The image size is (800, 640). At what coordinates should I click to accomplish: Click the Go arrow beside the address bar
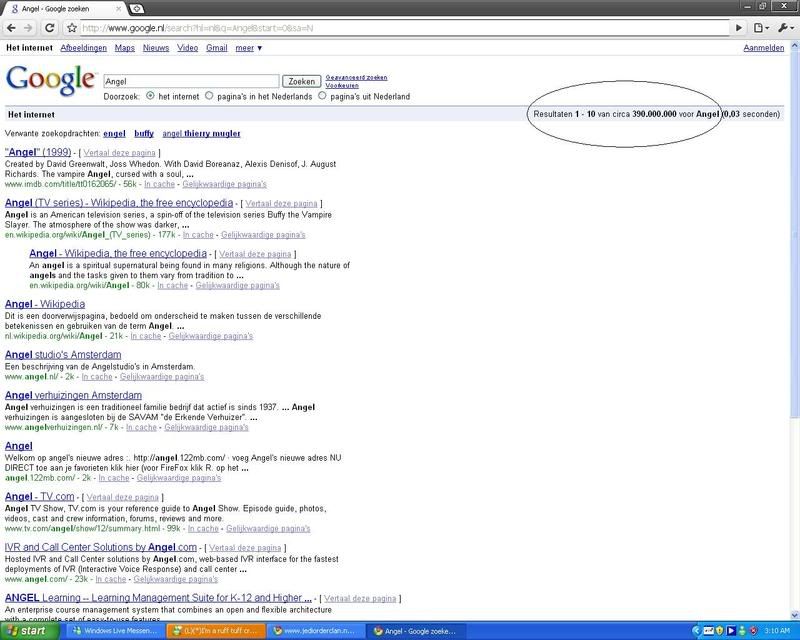tap(739, 28)
